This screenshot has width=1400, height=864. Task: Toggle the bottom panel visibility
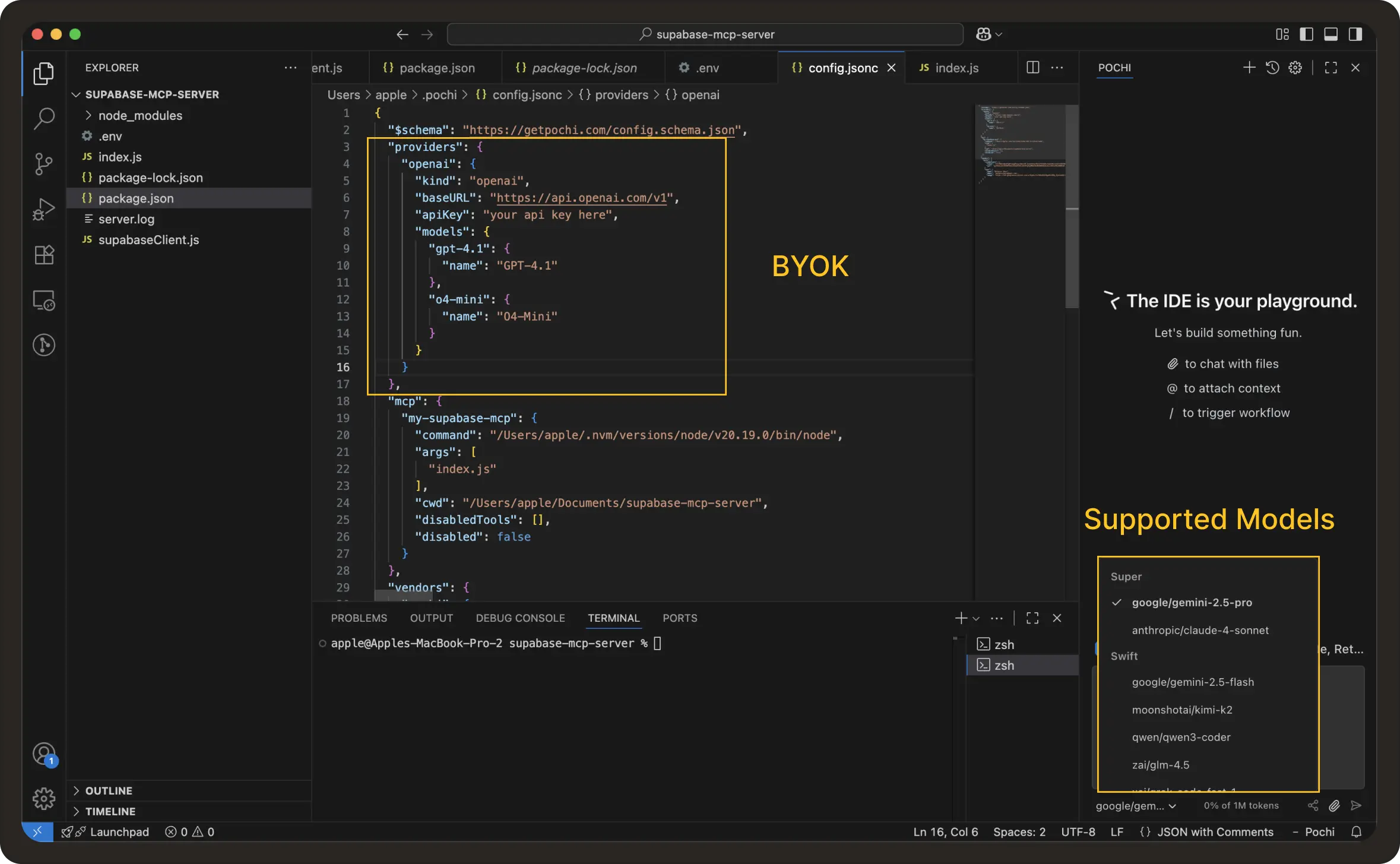tap(1331, 34)
